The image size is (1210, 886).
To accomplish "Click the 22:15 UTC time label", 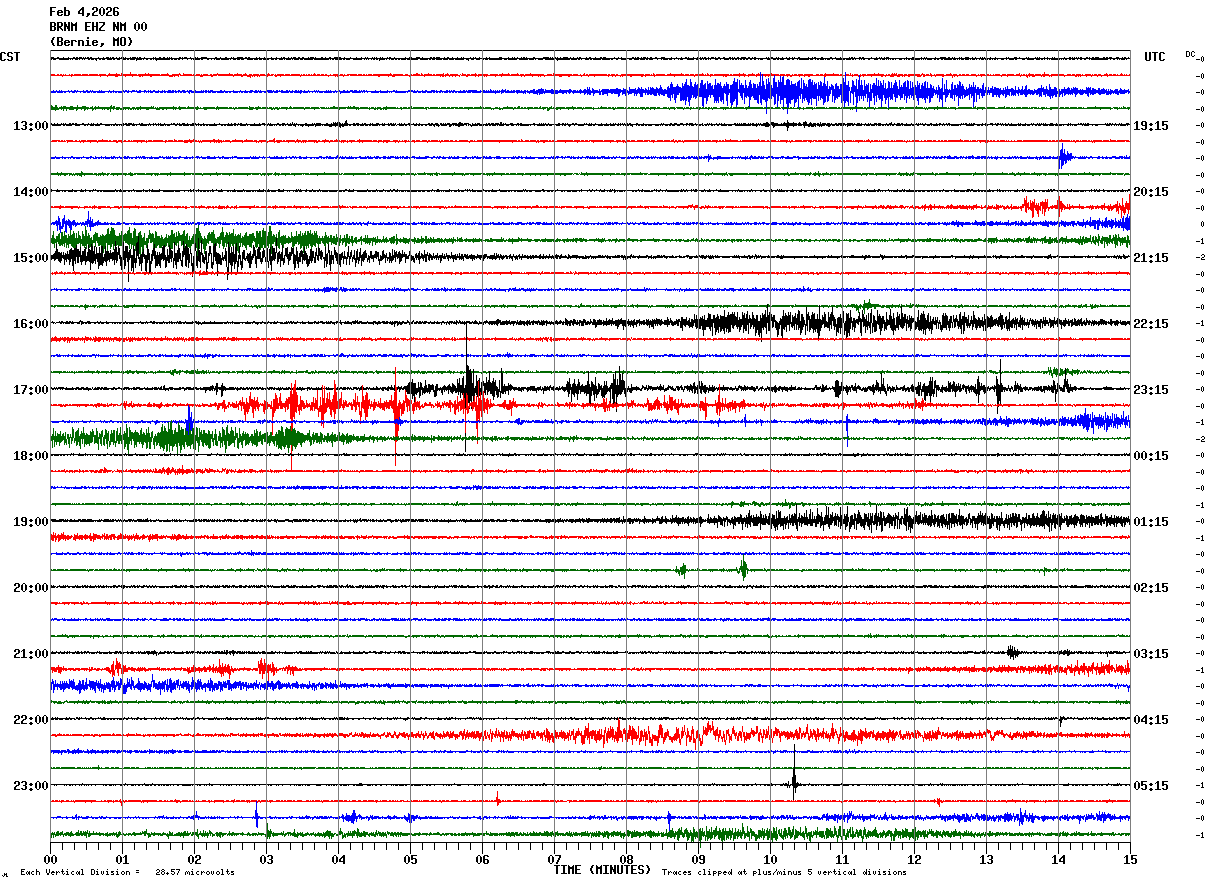I will pos(1151,324).
